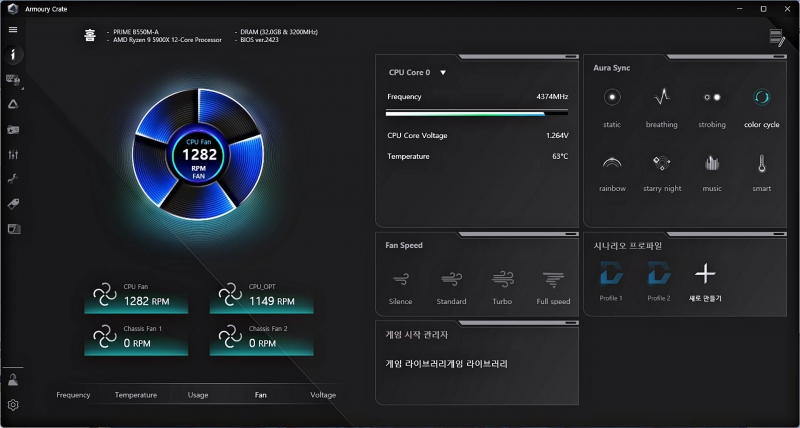This screenshot has height=428, width=800.
Task: Expand the CPU Core 0 dropdown
Action: (x=443, y=72)
